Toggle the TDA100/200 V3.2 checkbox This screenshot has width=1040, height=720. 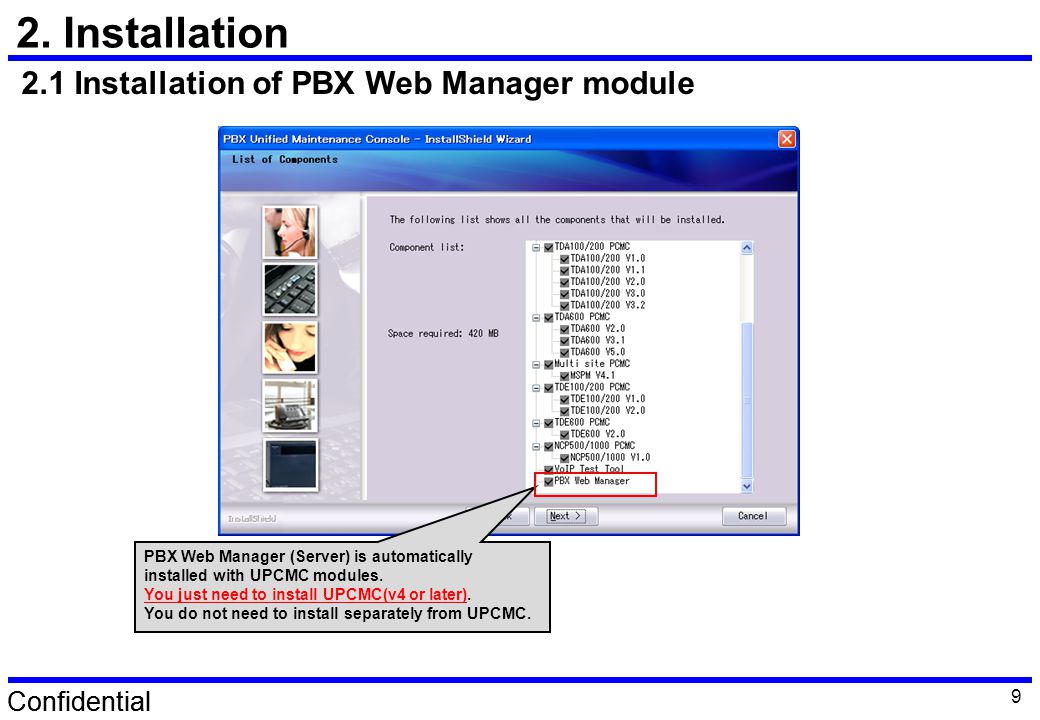564,306
